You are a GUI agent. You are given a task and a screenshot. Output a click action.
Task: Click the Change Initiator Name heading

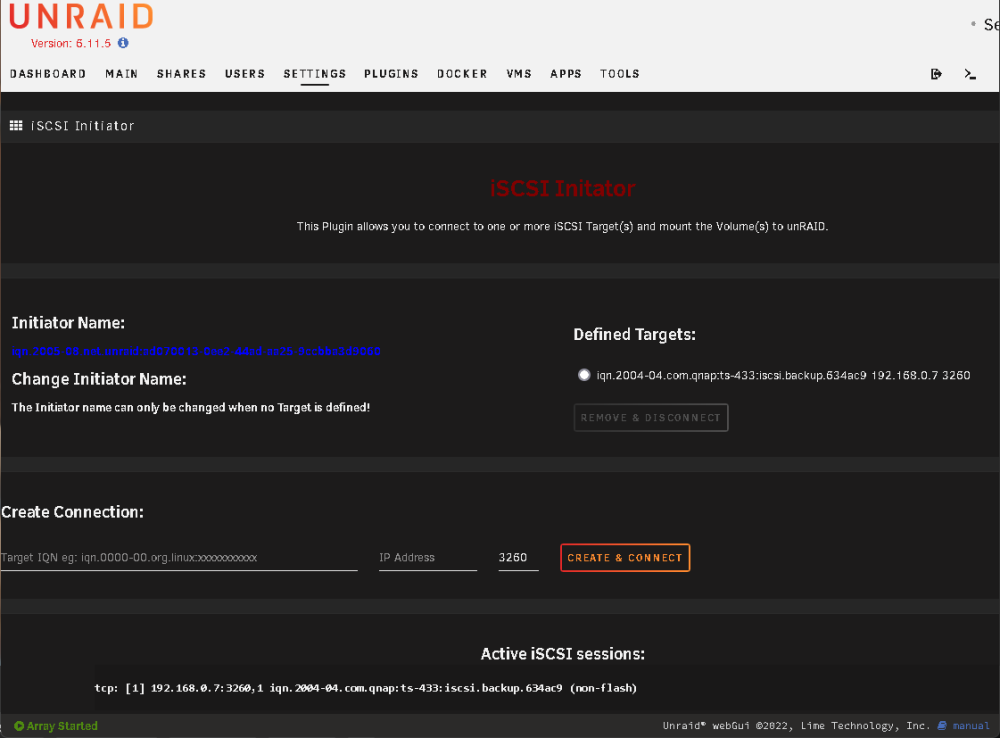[99, 380]
